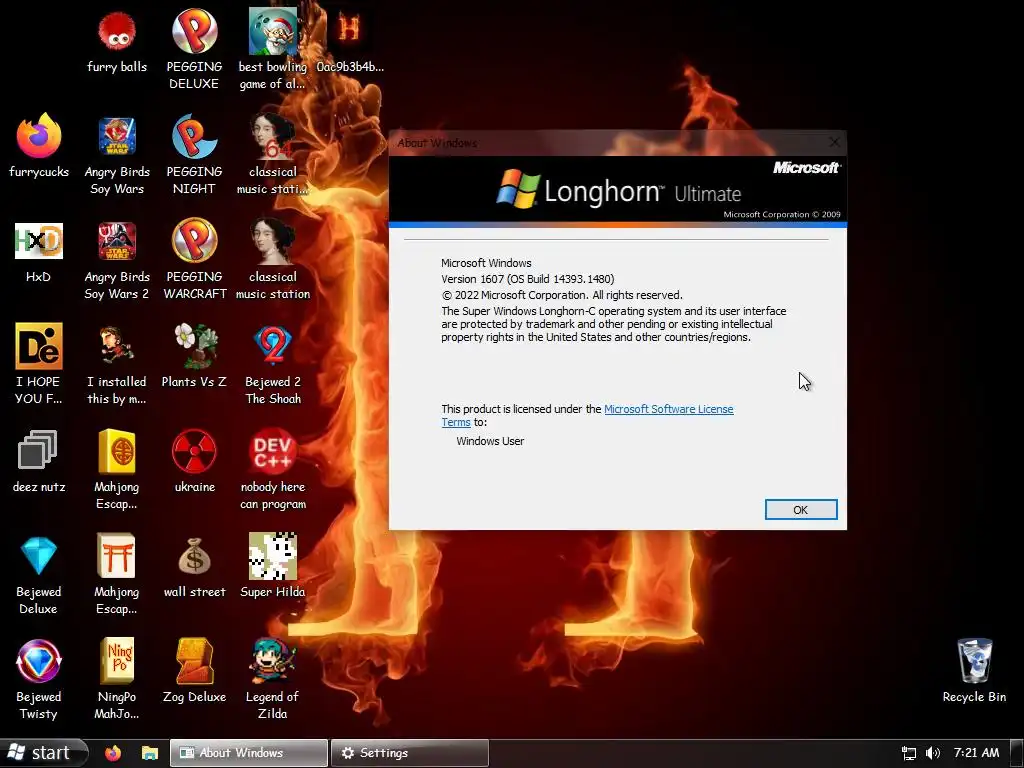Open the Recycle Bin
Screen dimensions: 1024x768
[974, 671]
